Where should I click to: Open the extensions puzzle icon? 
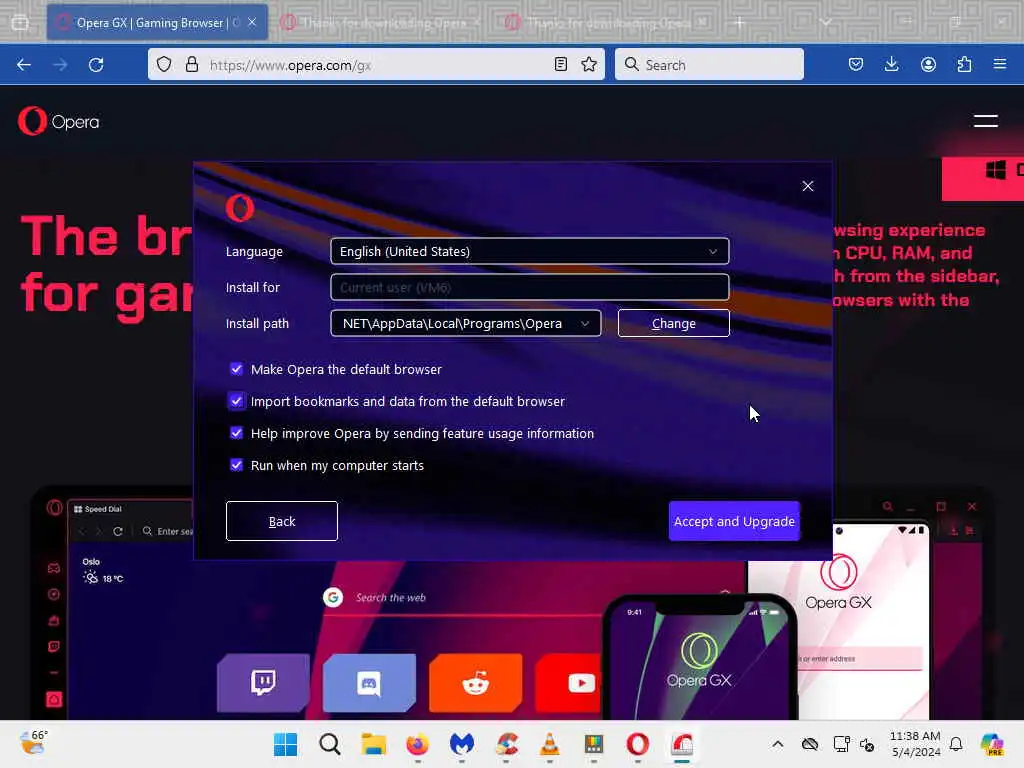tap(964, 64)
